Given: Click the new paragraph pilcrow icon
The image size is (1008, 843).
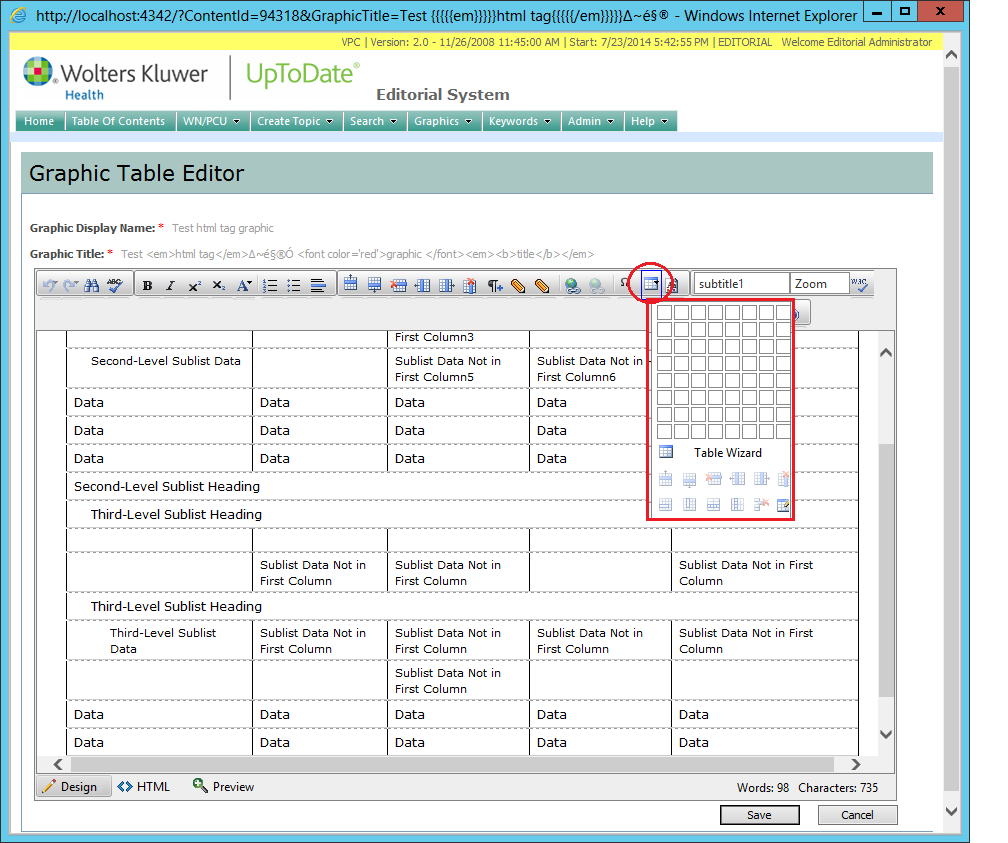Looking at the screenshot, I should point(494,286).
